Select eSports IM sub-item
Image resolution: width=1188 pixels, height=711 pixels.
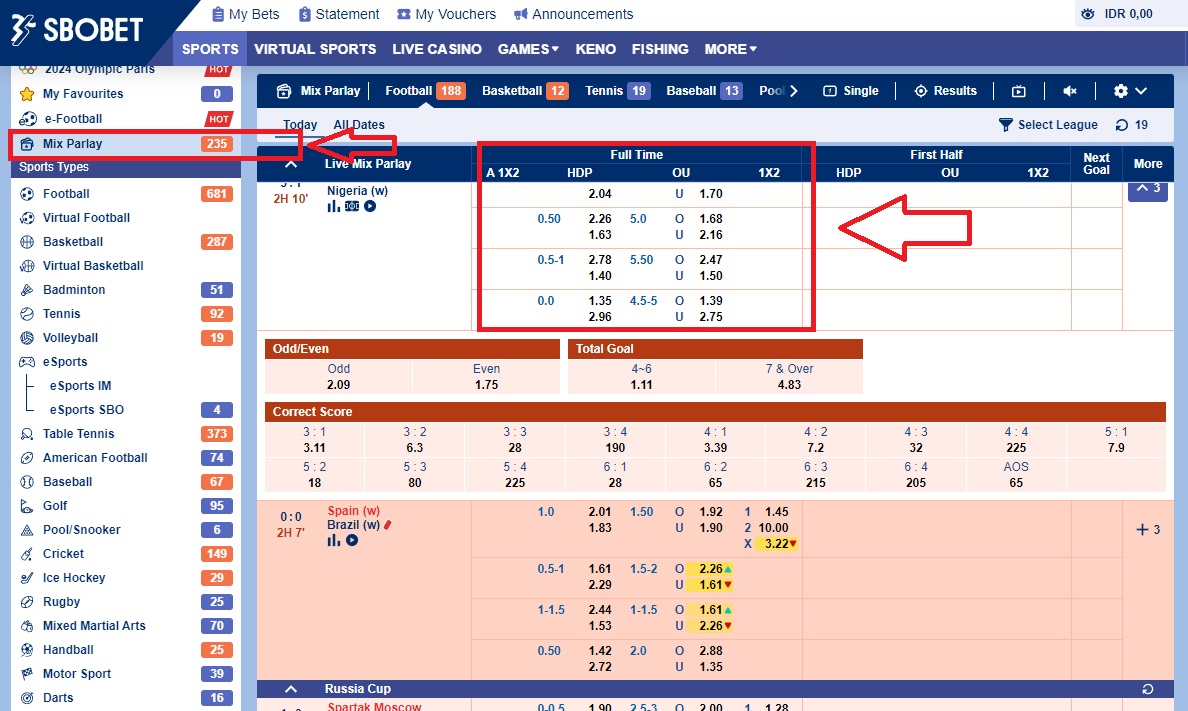[x=80, y=386]
